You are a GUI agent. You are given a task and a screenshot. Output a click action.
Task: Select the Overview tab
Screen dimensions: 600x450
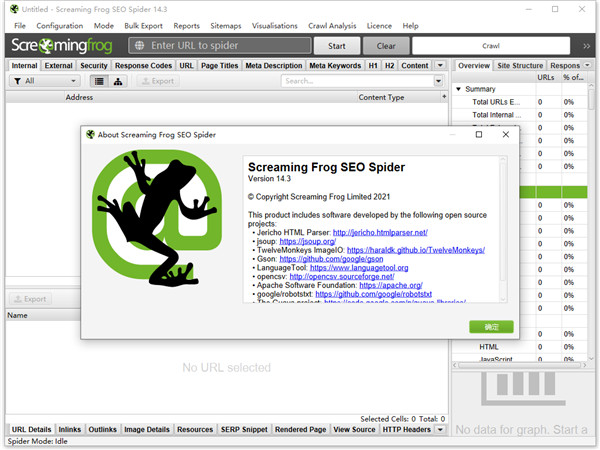(474, 65)
